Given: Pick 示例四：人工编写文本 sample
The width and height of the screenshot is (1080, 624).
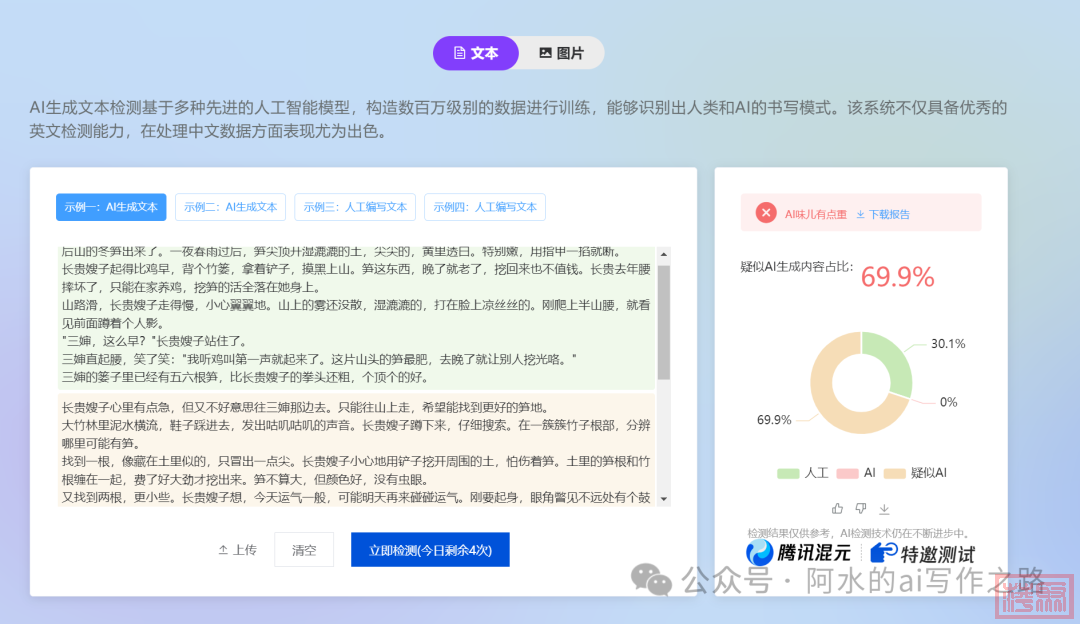Looking at the screenshot, I should [484, 207].
